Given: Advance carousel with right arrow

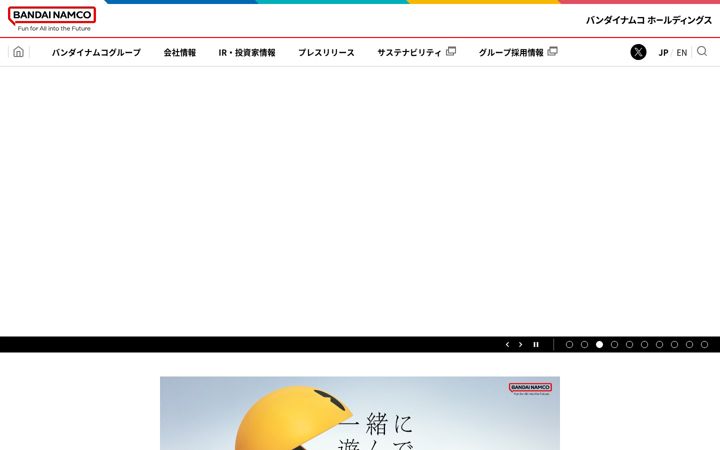Looking at the screenshot, I should [x=520, y=344].
